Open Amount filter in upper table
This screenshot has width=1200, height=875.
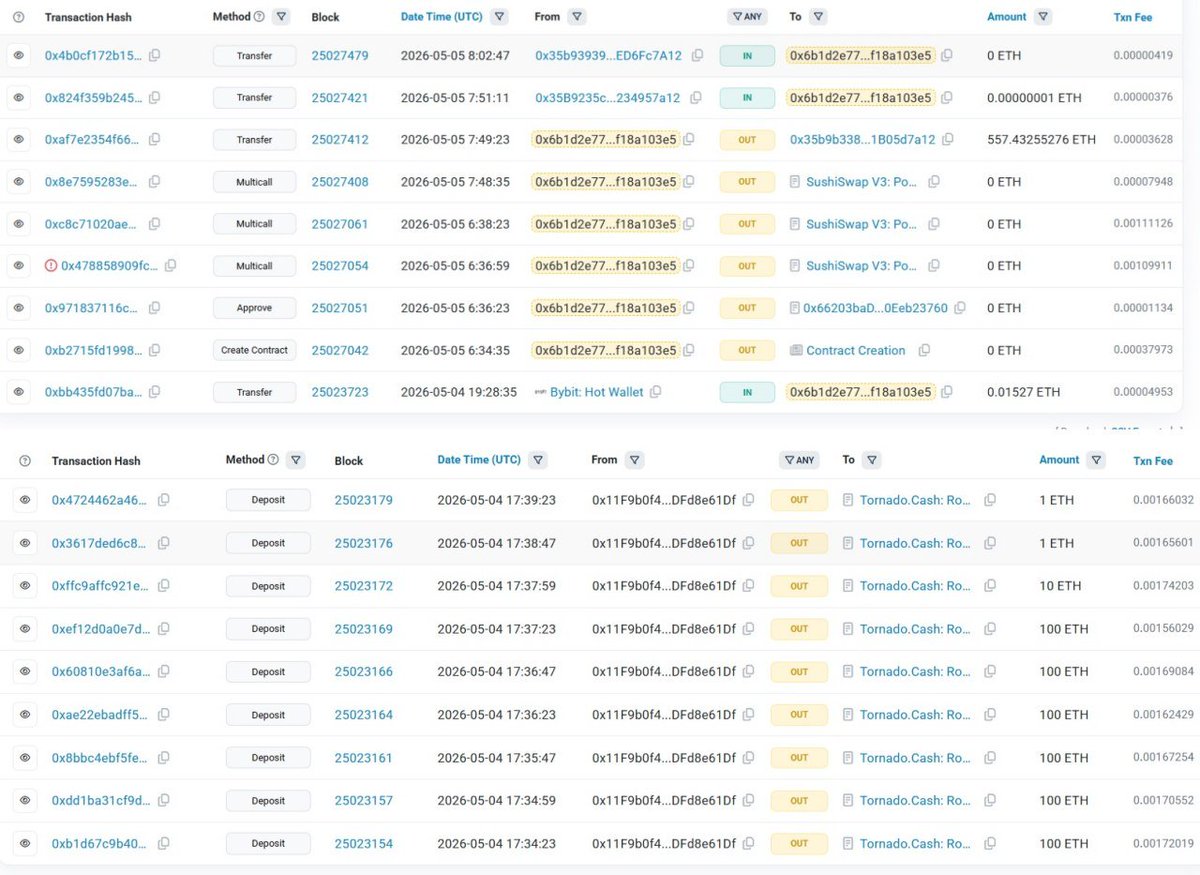pos(1043,17)
